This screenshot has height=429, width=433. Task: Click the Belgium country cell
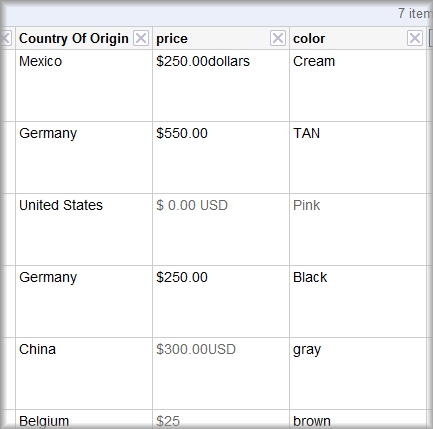pyautogui.click(x=84, y=419)
